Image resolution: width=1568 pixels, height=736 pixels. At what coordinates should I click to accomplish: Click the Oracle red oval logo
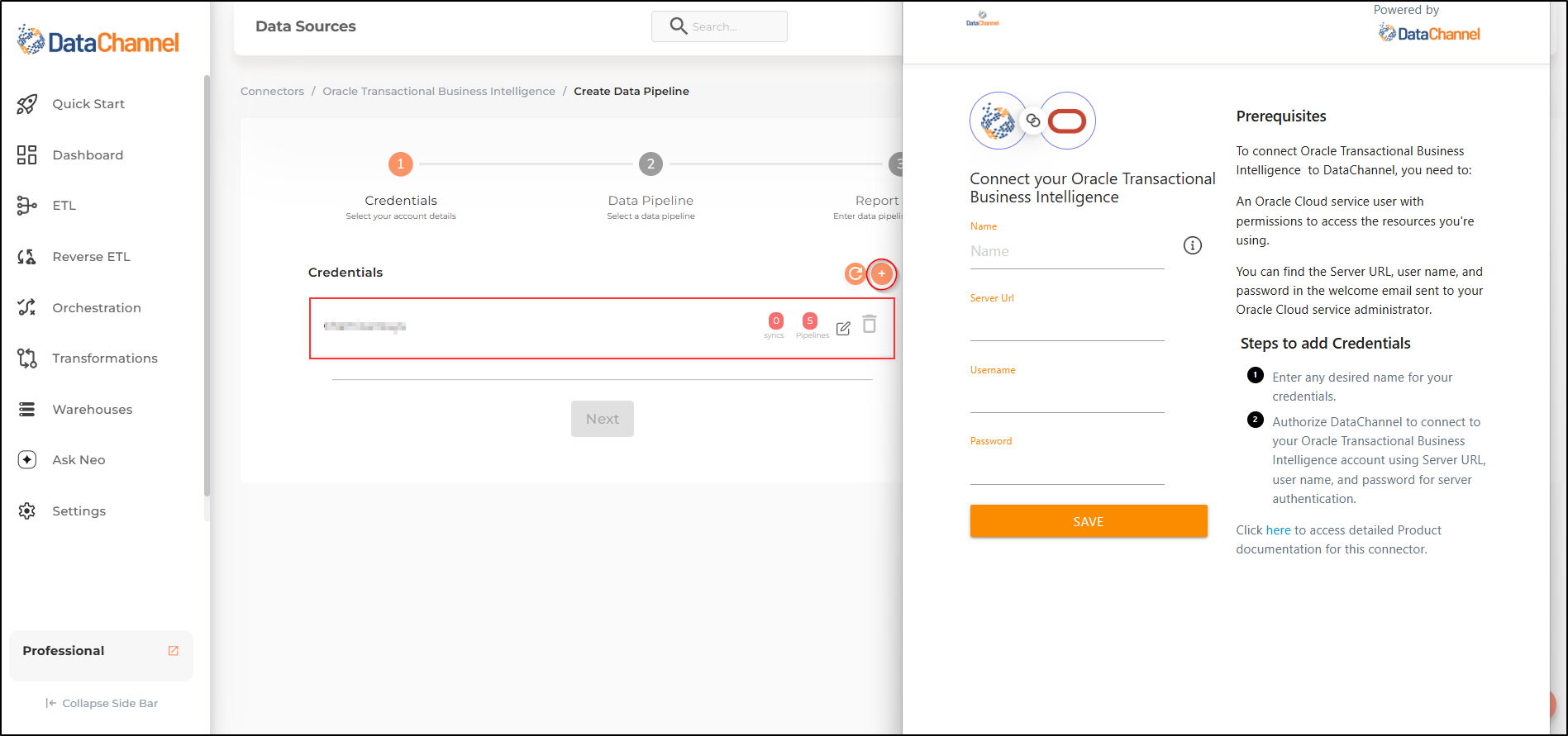pyautogui.click(x=1067, y=121)
